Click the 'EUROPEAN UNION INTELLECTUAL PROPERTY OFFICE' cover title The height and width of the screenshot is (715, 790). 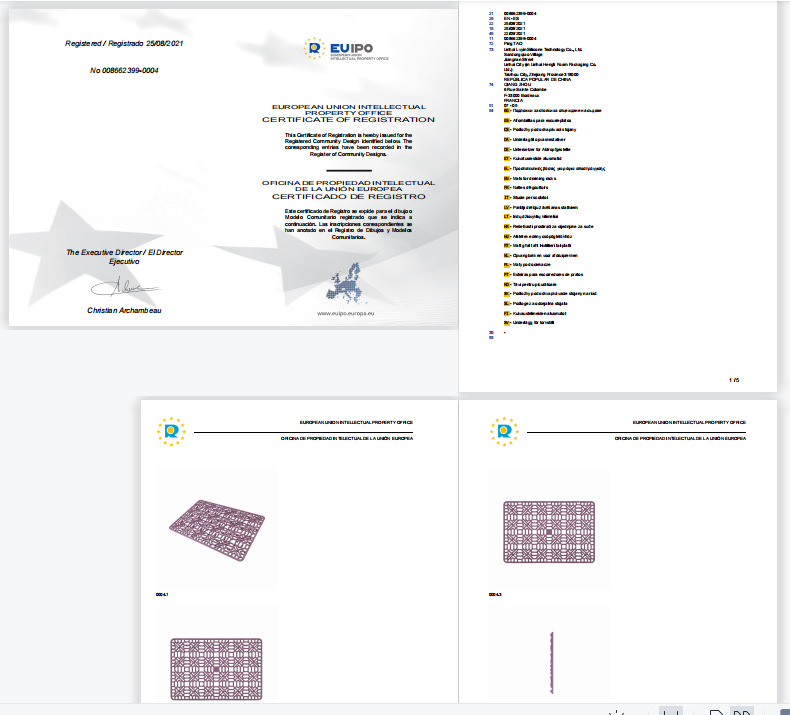[x=349, y=110]
